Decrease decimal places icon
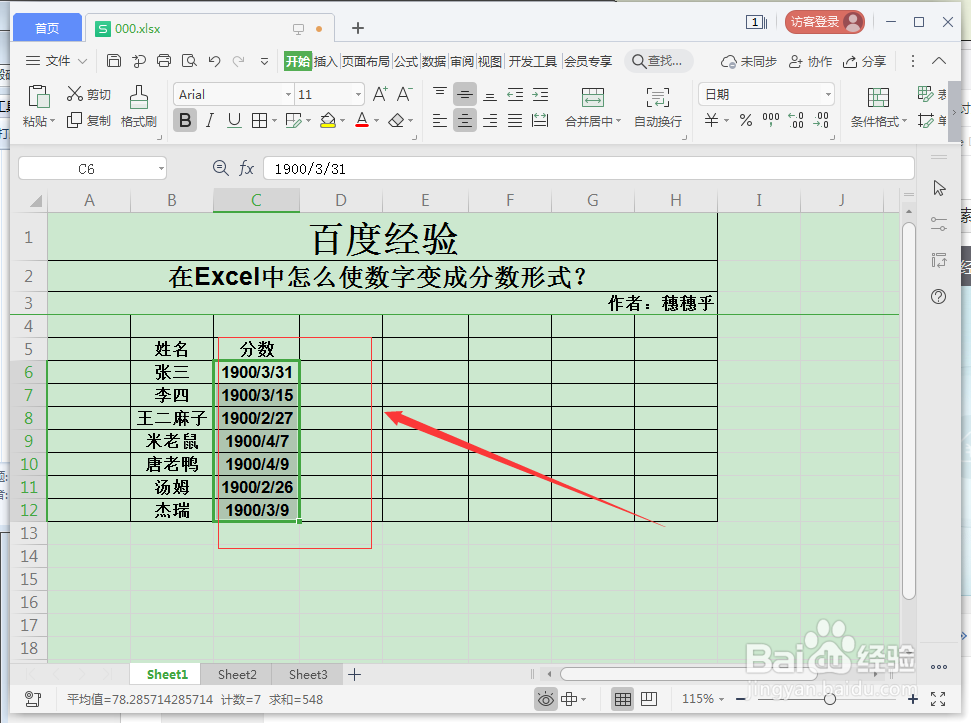This screenshot has height=723, width=971. (x=821, y=120)
